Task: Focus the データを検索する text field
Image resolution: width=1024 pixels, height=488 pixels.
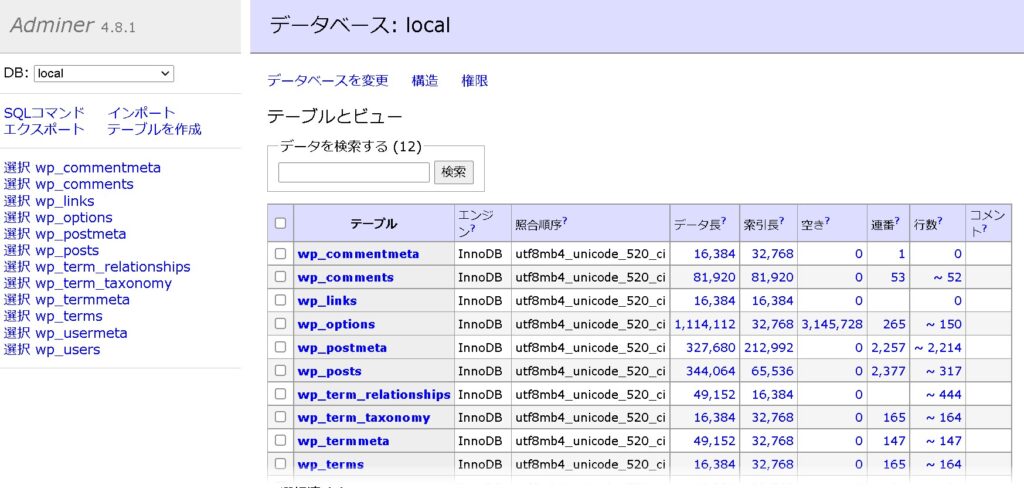Action: tap(354, 172)
